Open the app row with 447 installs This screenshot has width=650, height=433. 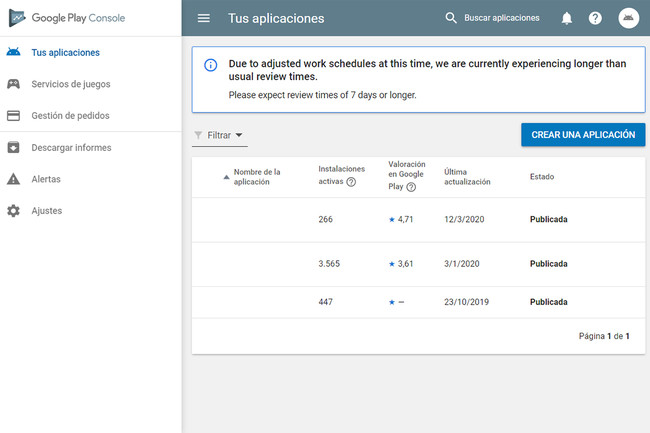(x=418, y=302)
